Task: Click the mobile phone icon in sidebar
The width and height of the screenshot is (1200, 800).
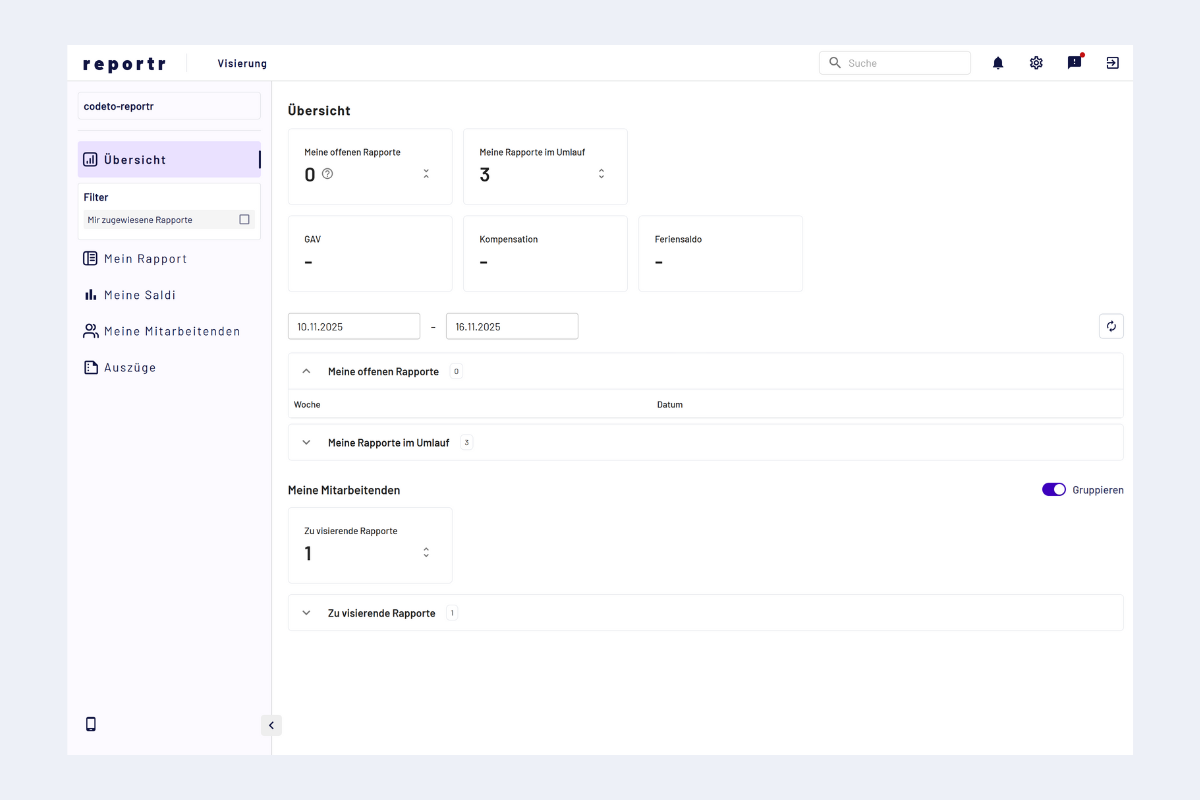Action: pyautogui.click(x=91, y=724)
